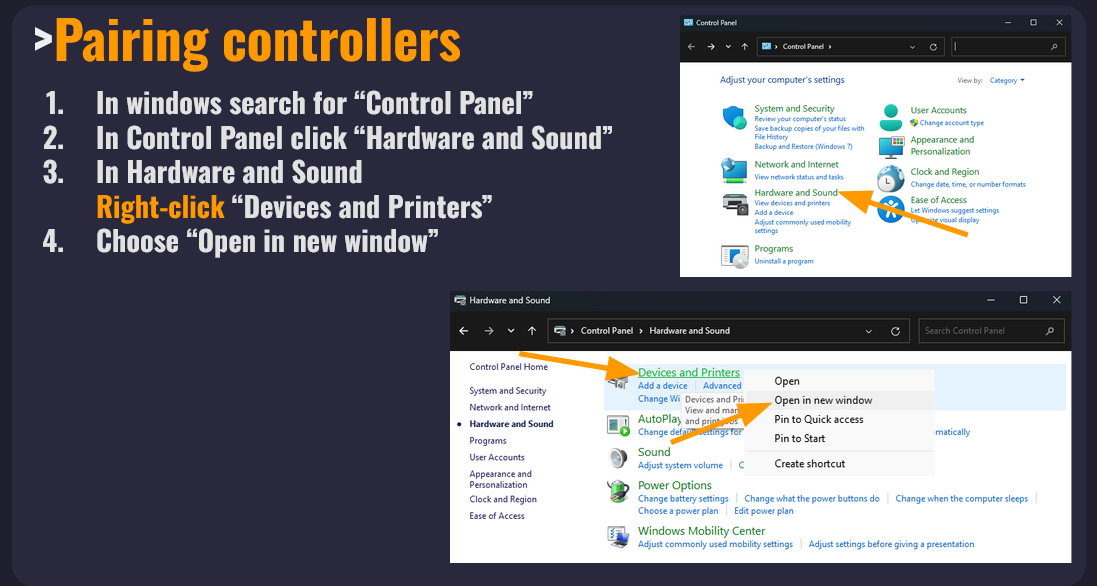Refresh the Control Panel window
This screenshot has width=1097, height=586.
[x=933, y=47]
